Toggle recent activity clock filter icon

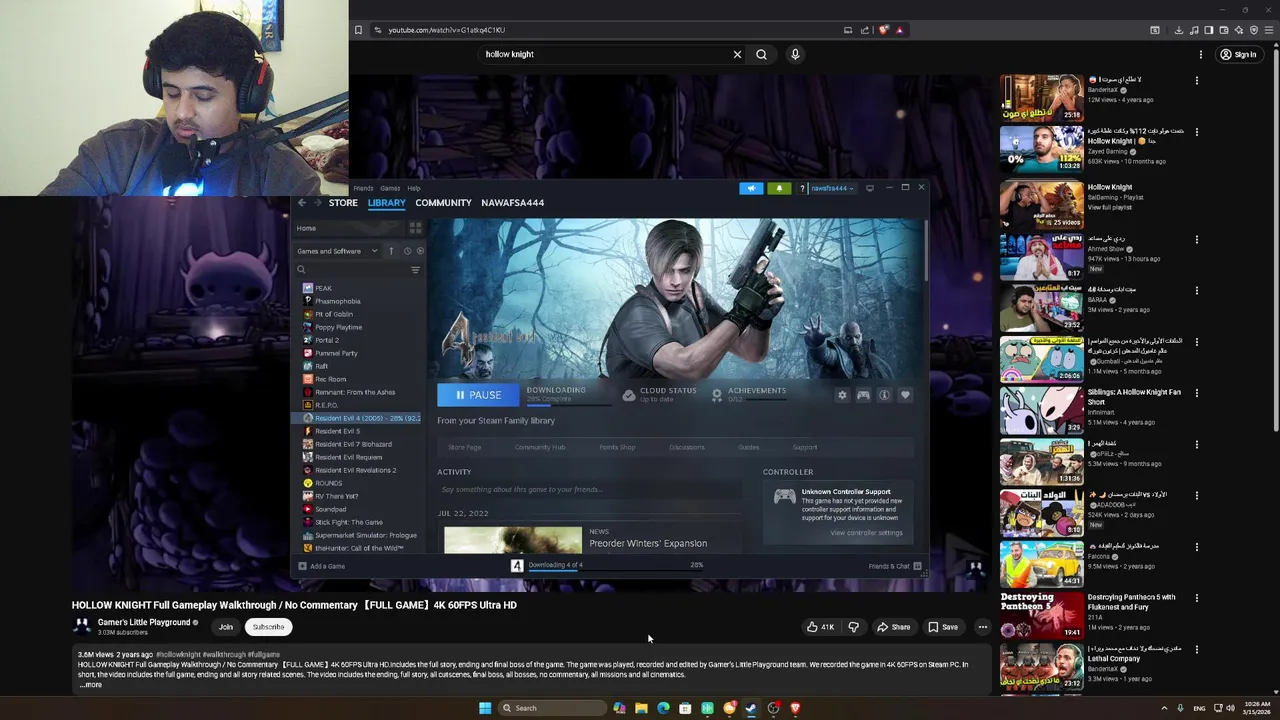click(x=407, y=251)
